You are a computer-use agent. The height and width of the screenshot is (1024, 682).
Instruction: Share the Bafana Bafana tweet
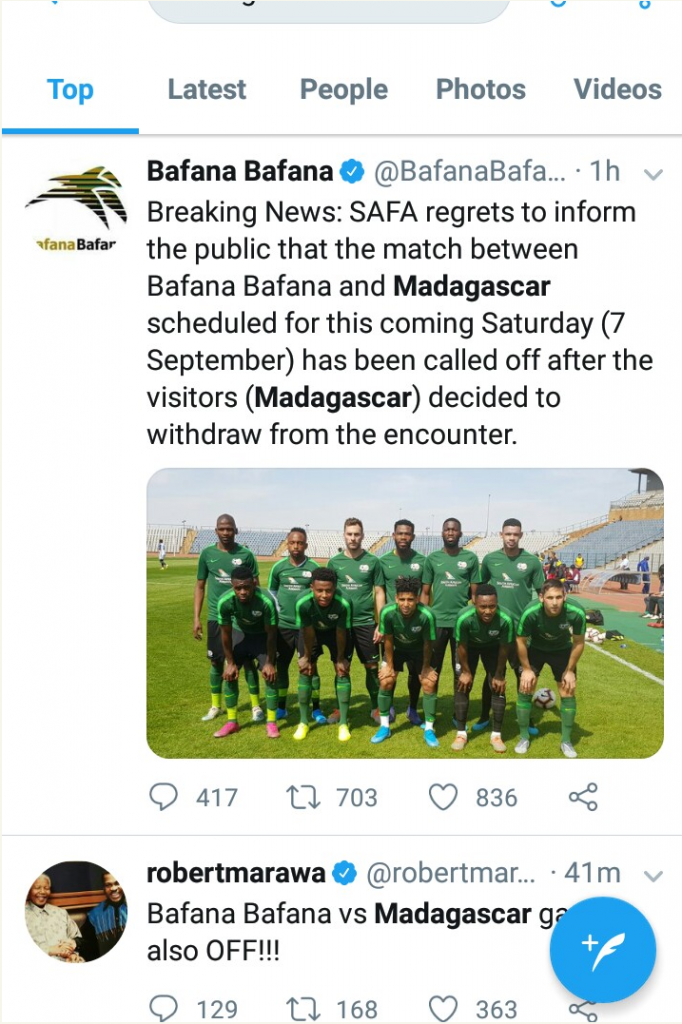coord(582,797)
